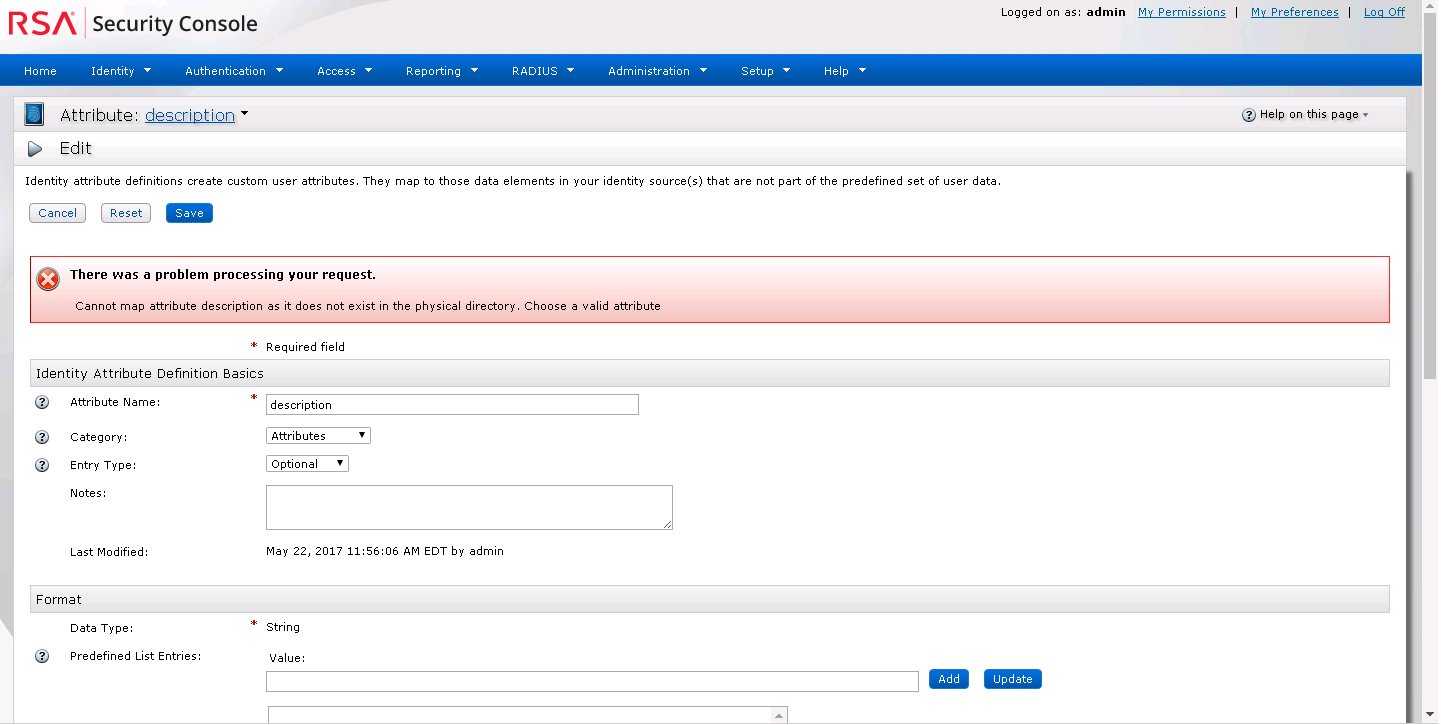Click the Save button
This screenshot has height=725, width=1441.
click(189, 213)
